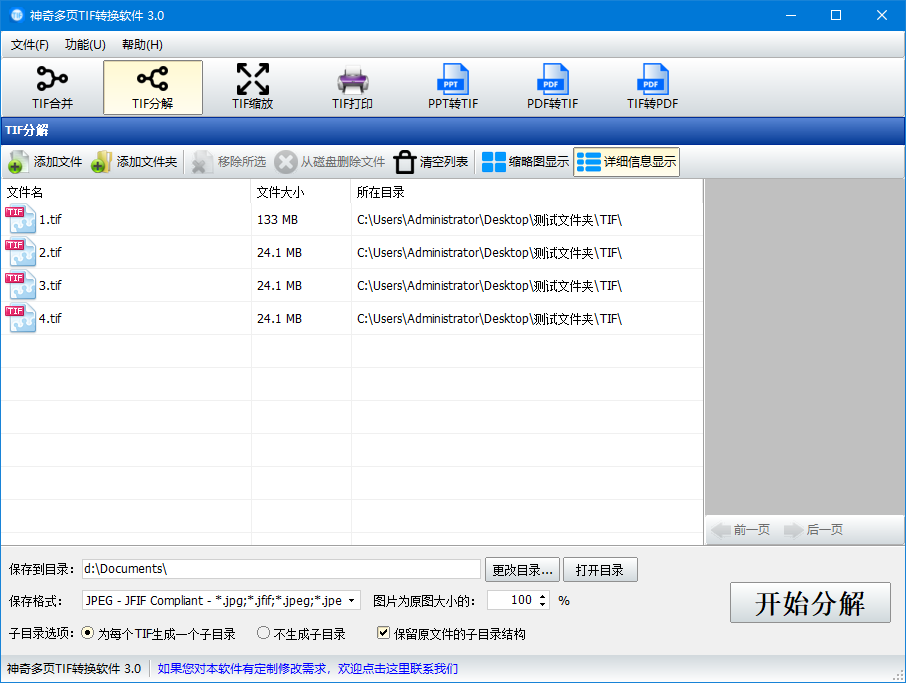Click the 133 MB size cell
Screen dimensions: 906x683
tap(277, 220)
